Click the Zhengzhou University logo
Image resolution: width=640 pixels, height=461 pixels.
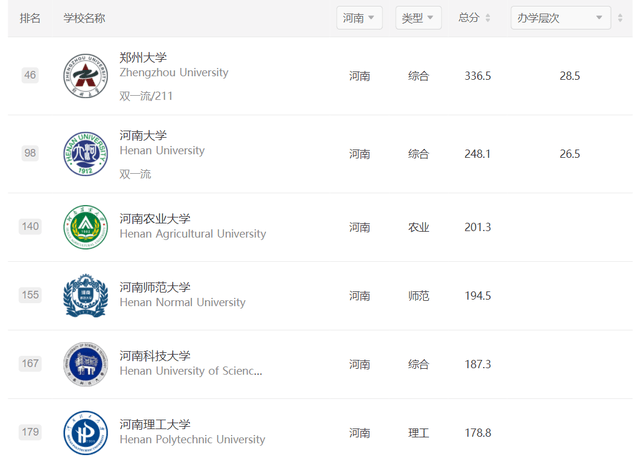click(86, 76)
